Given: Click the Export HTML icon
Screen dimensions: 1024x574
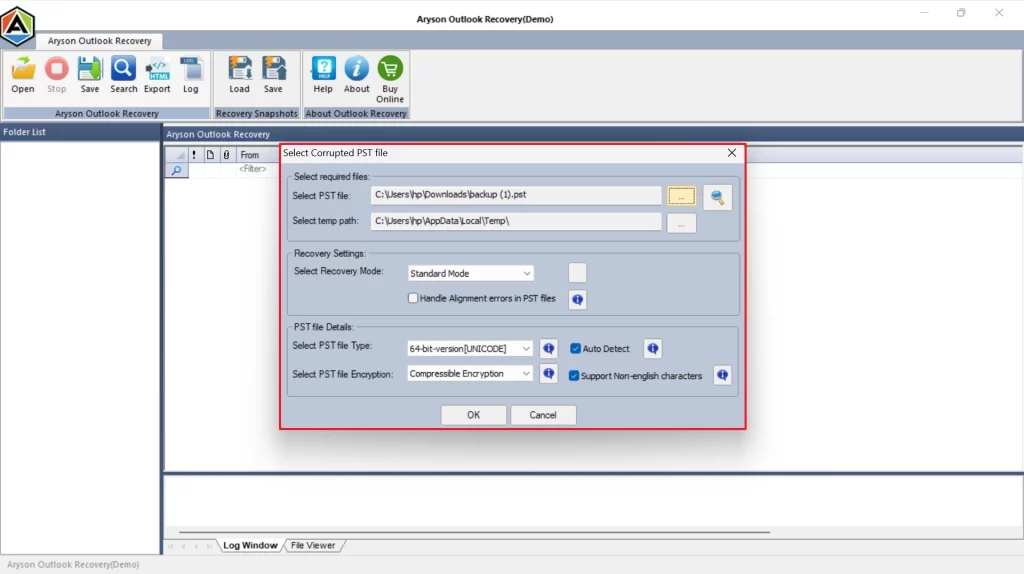Looking at the screenshot, I should tap(157, 74).
